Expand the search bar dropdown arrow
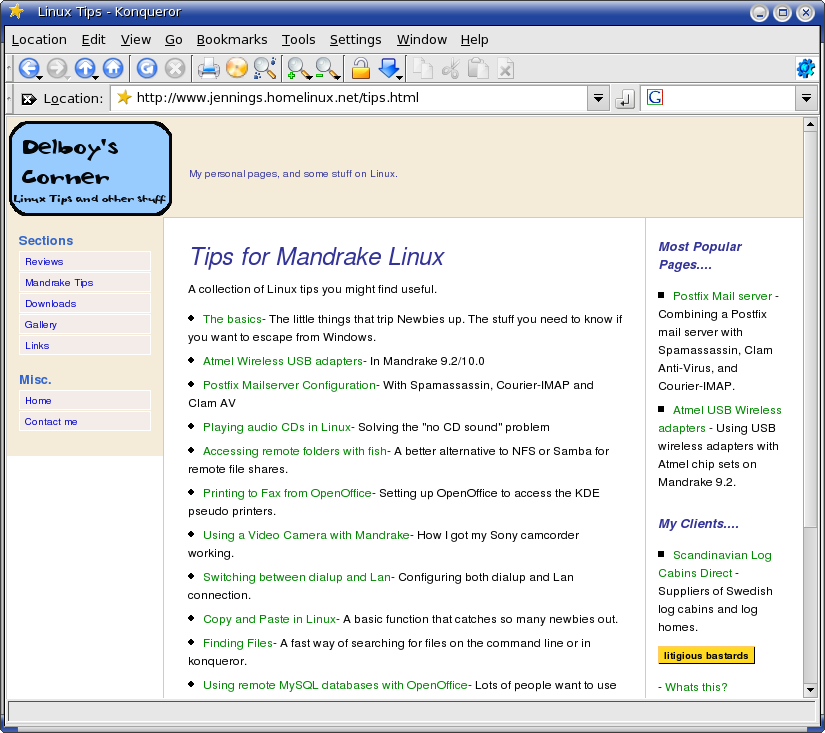Viewport: 825px width, 733px height. [806, 98]
